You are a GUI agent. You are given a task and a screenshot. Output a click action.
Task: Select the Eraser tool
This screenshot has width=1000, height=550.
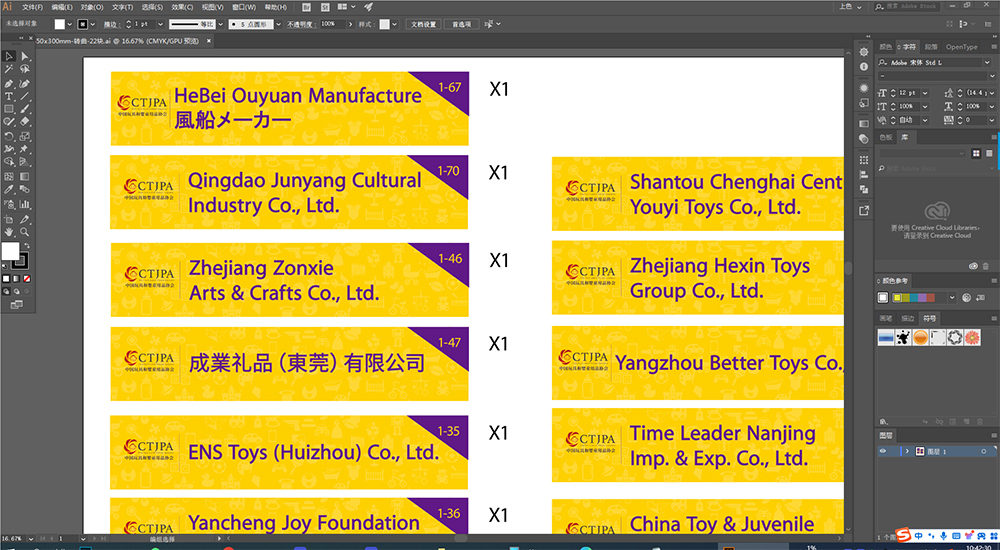[25, 121]
